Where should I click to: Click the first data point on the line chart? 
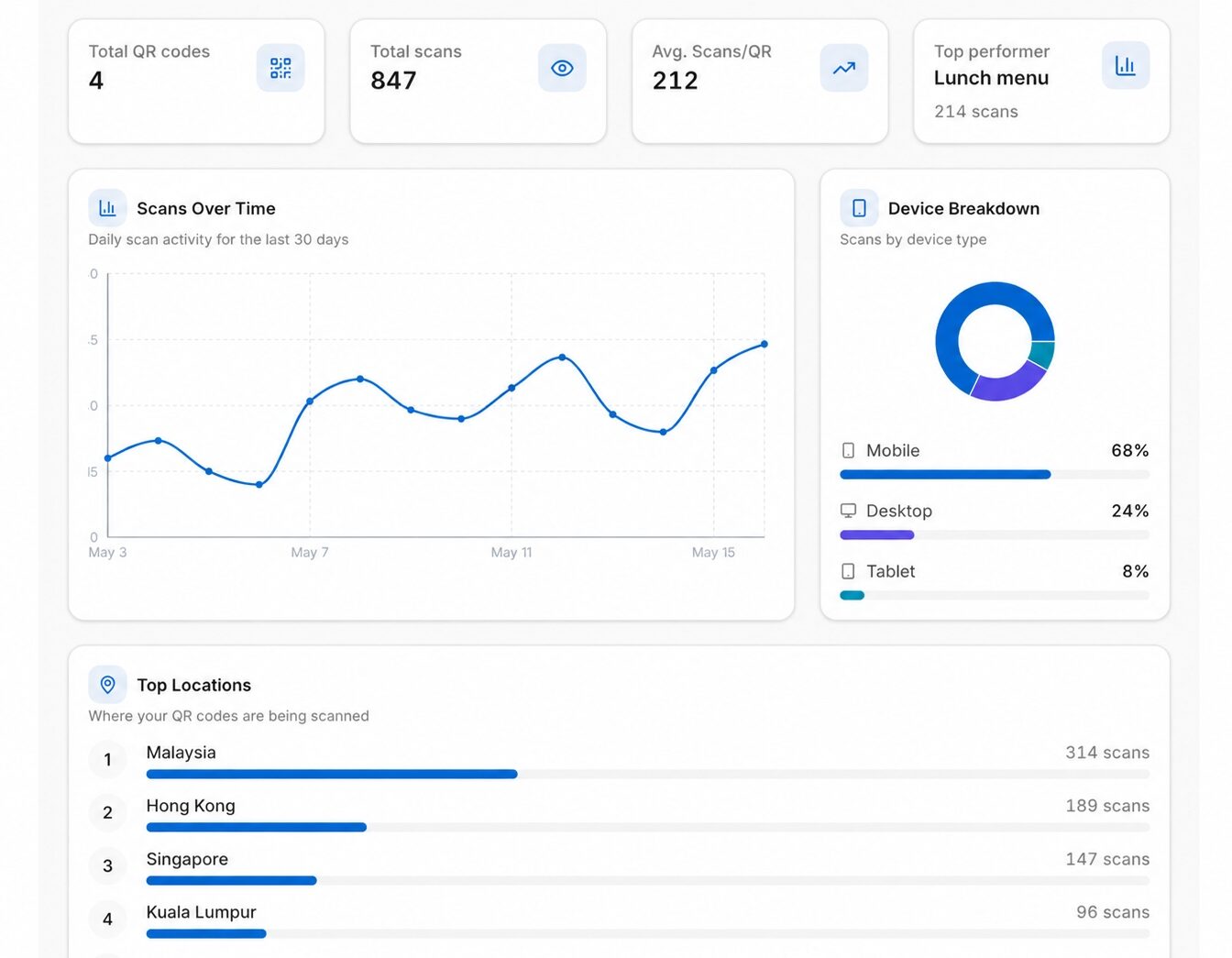click(108, 458)
